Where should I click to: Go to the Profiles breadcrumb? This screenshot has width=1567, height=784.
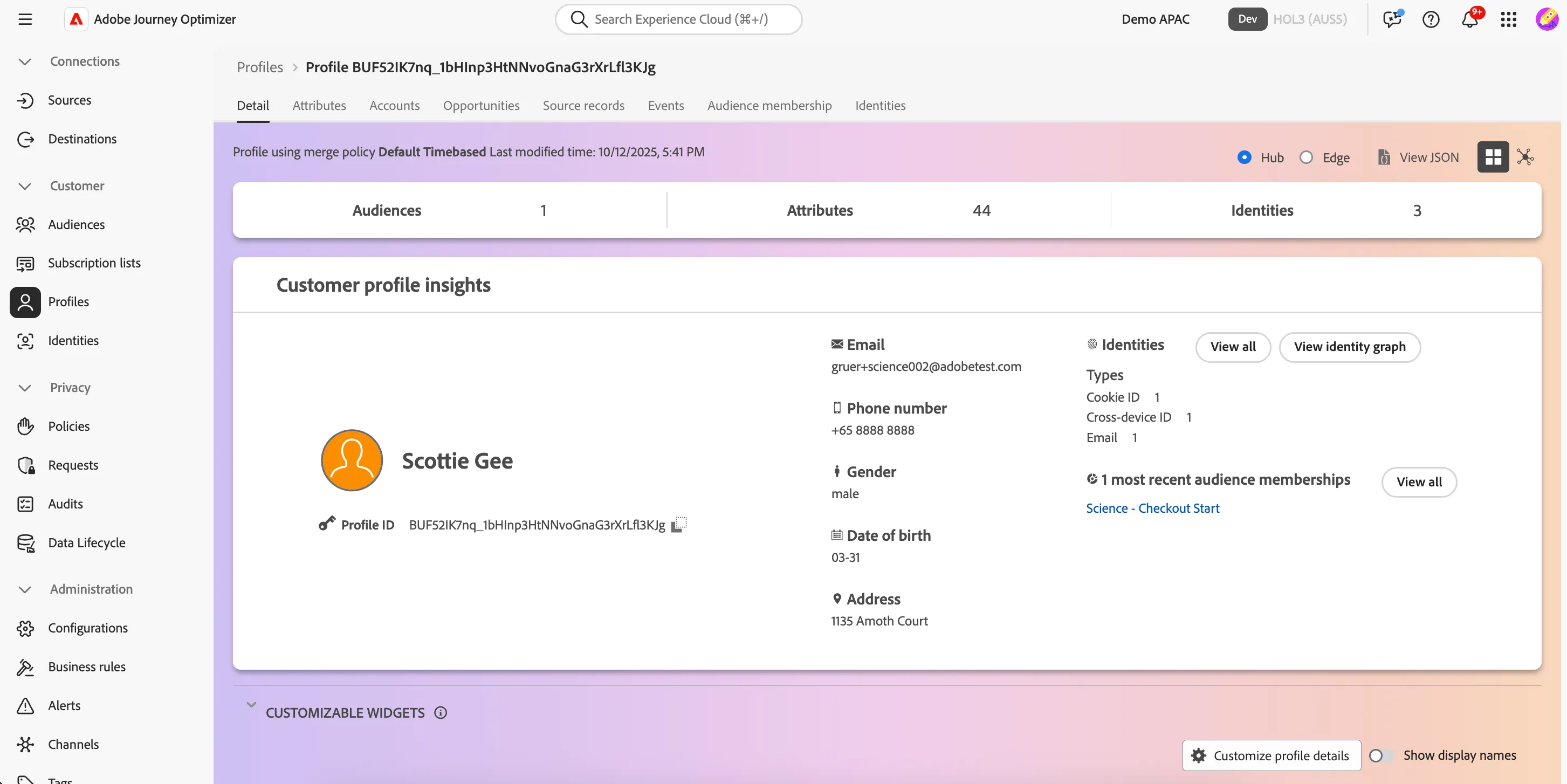point(260,67)
